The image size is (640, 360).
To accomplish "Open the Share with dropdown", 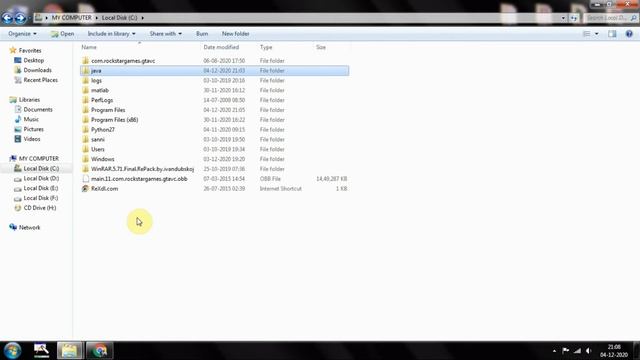I will click(165, 34).
